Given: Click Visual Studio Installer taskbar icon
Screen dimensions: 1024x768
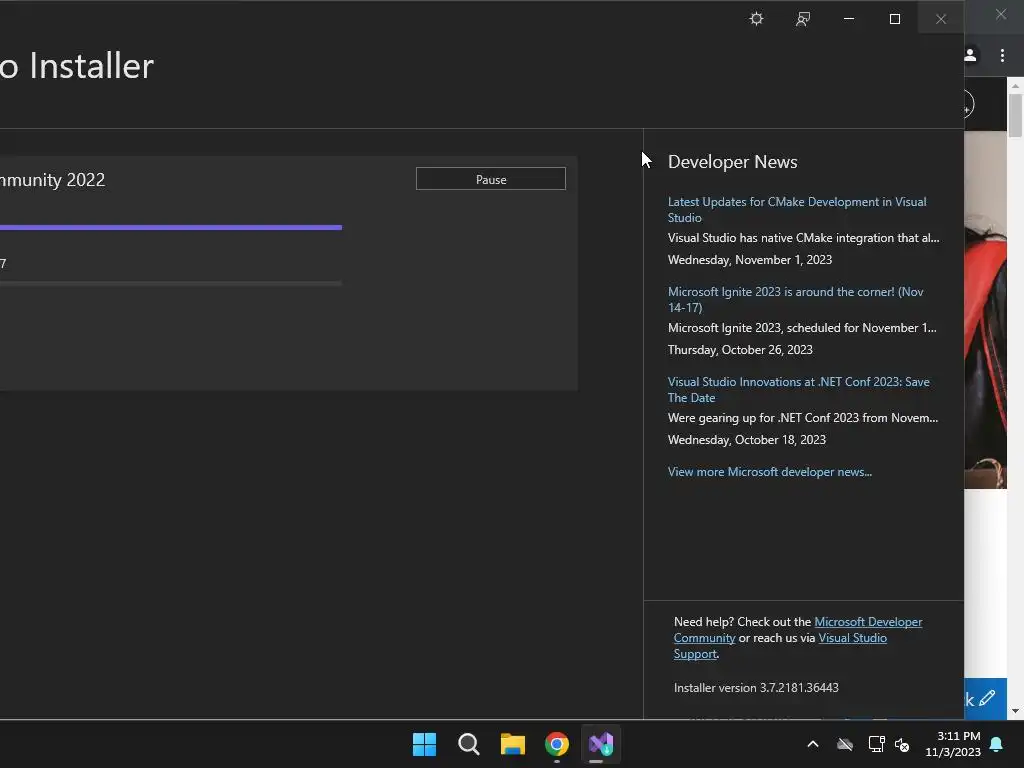Looking at the screenshot, I should (601, 744).
